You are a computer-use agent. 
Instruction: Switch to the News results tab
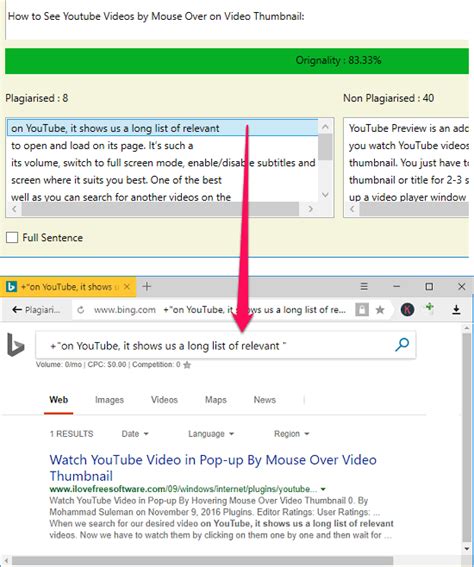click(264, 400)
